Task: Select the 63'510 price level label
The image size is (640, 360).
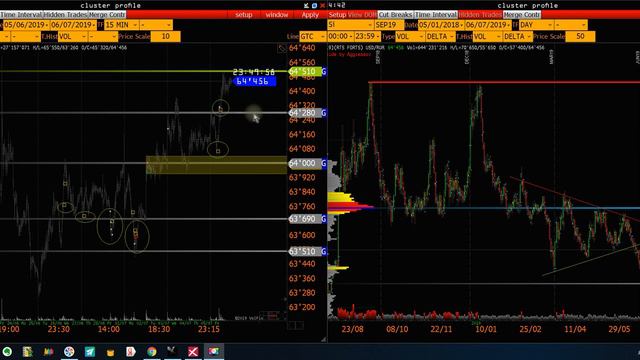Action: click(305, 251)
